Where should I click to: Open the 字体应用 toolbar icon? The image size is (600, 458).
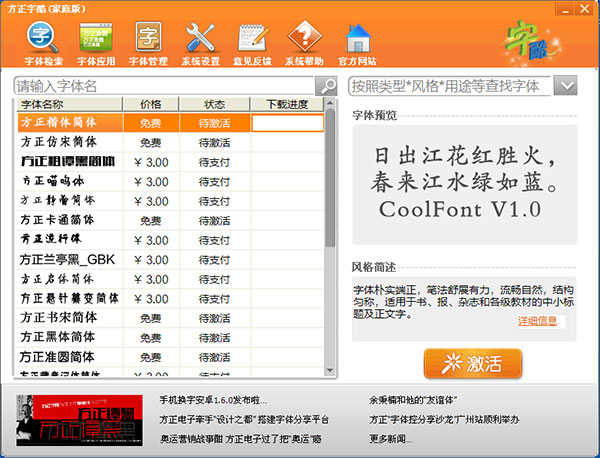click(x=96, y=44)
